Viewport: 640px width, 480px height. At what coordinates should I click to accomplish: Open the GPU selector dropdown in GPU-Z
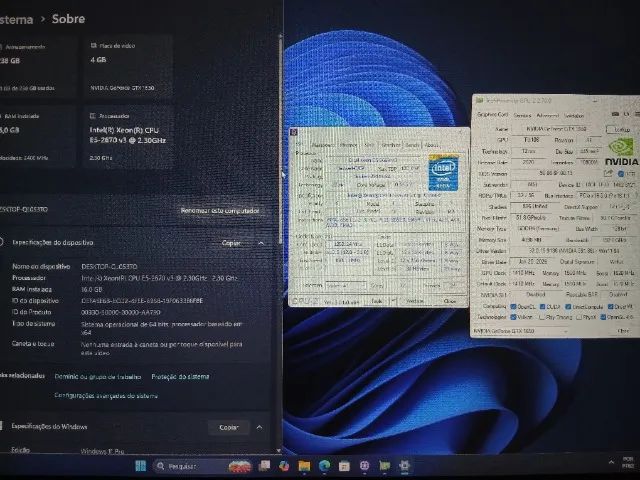(x=520, y=331)
